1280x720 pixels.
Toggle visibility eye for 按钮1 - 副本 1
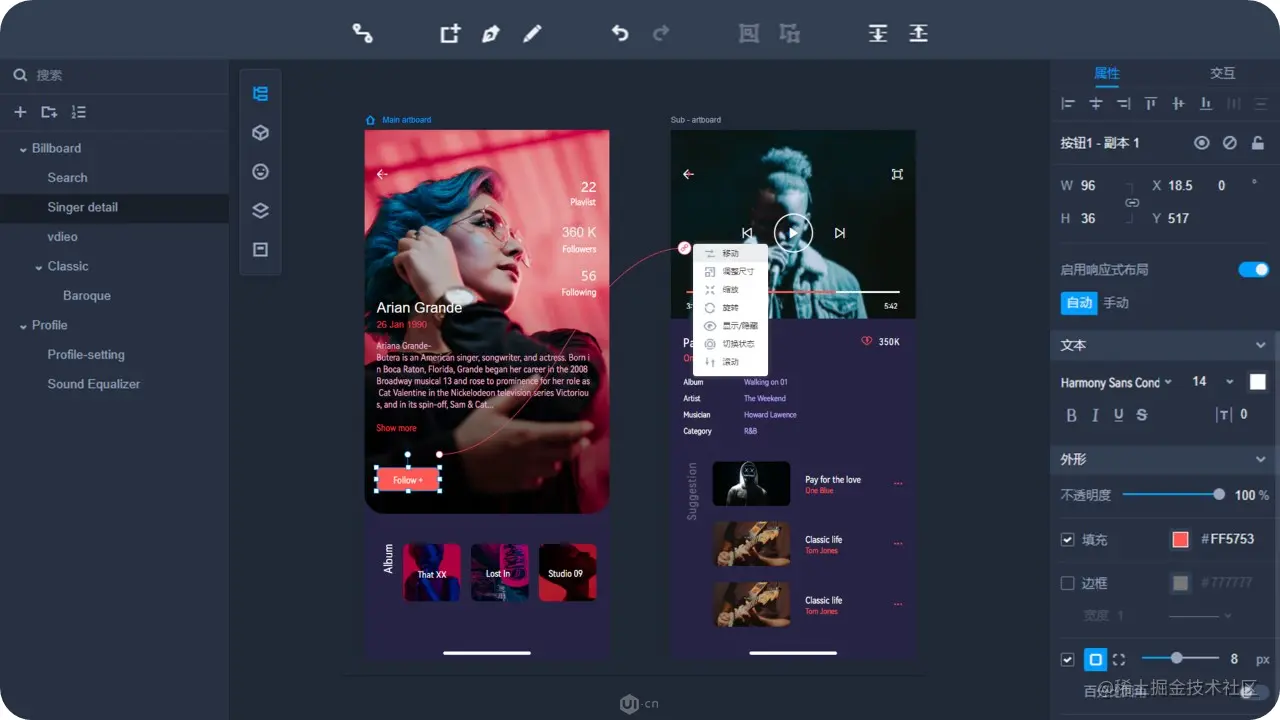coord(1202,143)
